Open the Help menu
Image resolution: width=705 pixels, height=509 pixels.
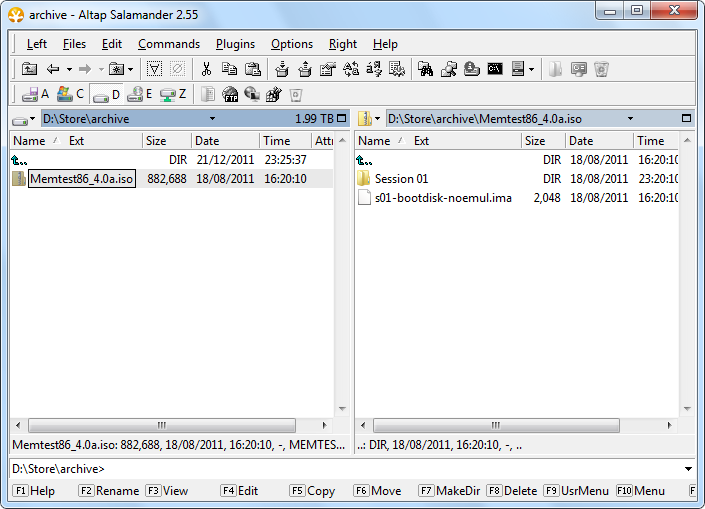point(385,44)
